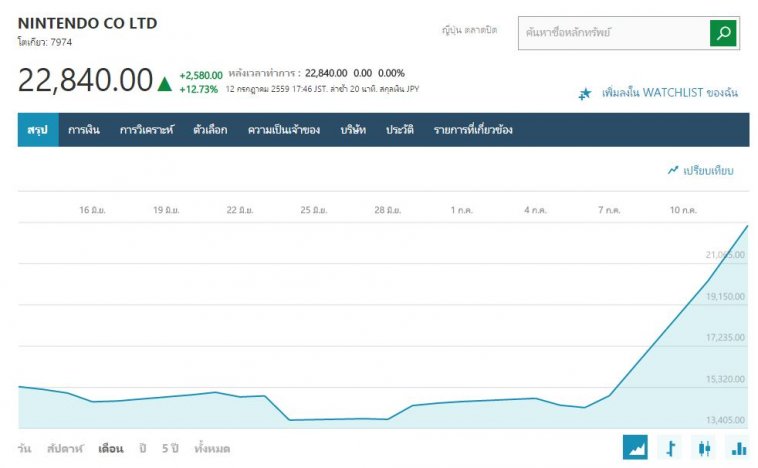This screenshot has height=468, width=758.
Task: Click the เปรียบเทียบ compare link
Action: tap(708, 171)
